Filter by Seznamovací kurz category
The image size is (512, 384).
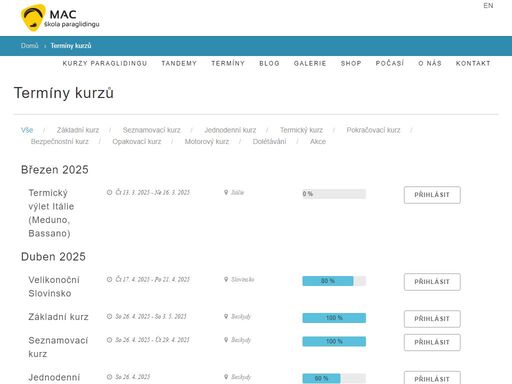pos(151,130)
